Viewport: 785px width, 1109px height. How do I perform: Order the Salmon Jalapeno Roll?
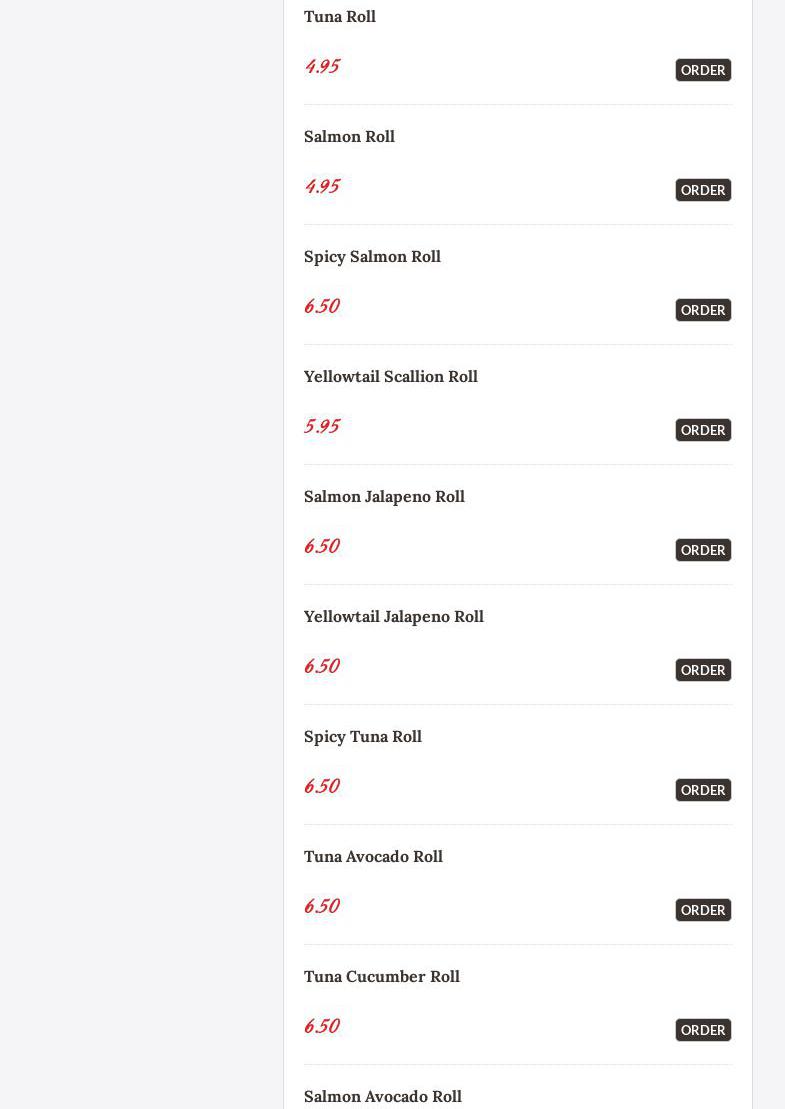(703, 550)
